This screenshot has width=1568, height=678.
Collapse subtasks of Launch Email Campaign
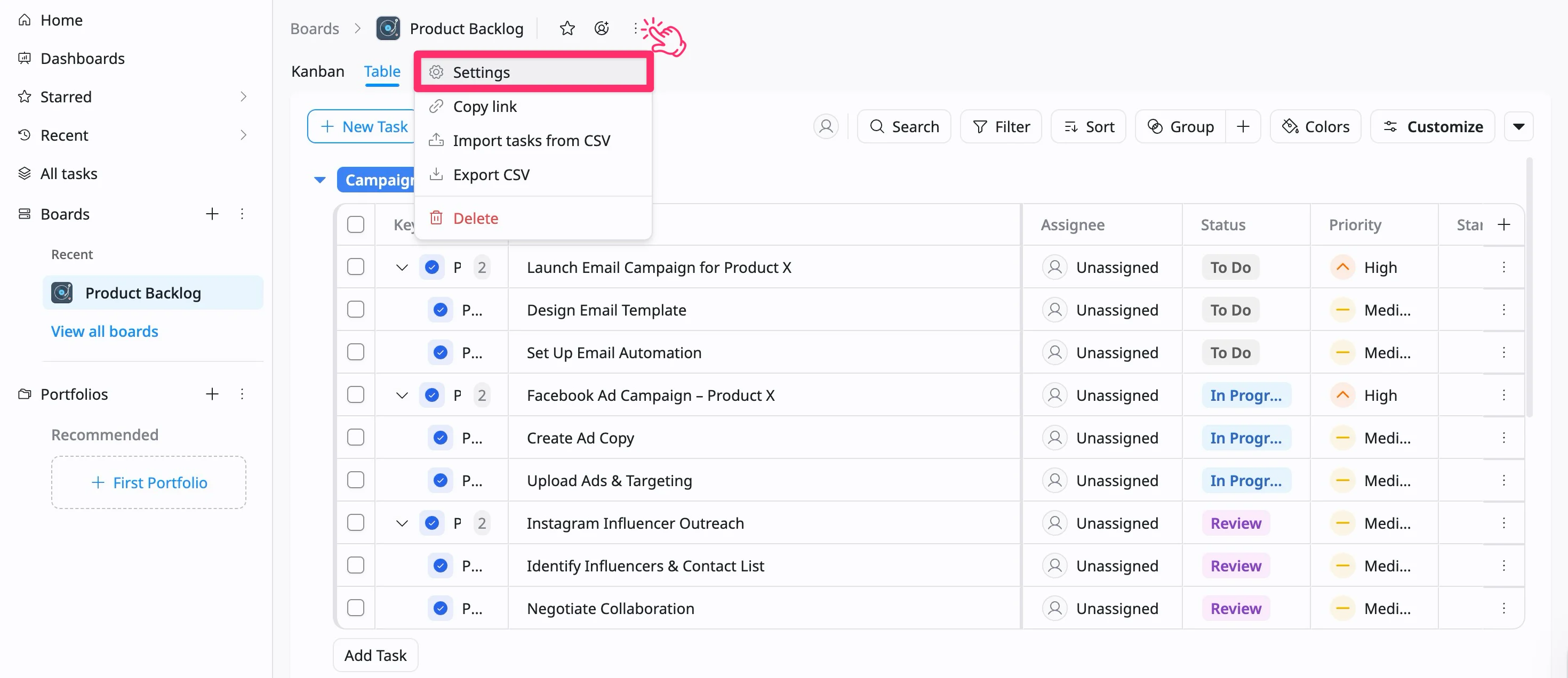pyautogui.click(x=402, y=268)
